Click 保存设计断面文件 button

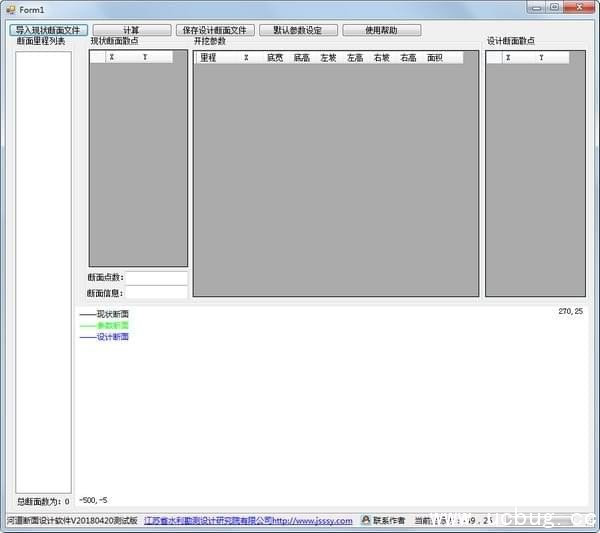[x=214, y=30]
